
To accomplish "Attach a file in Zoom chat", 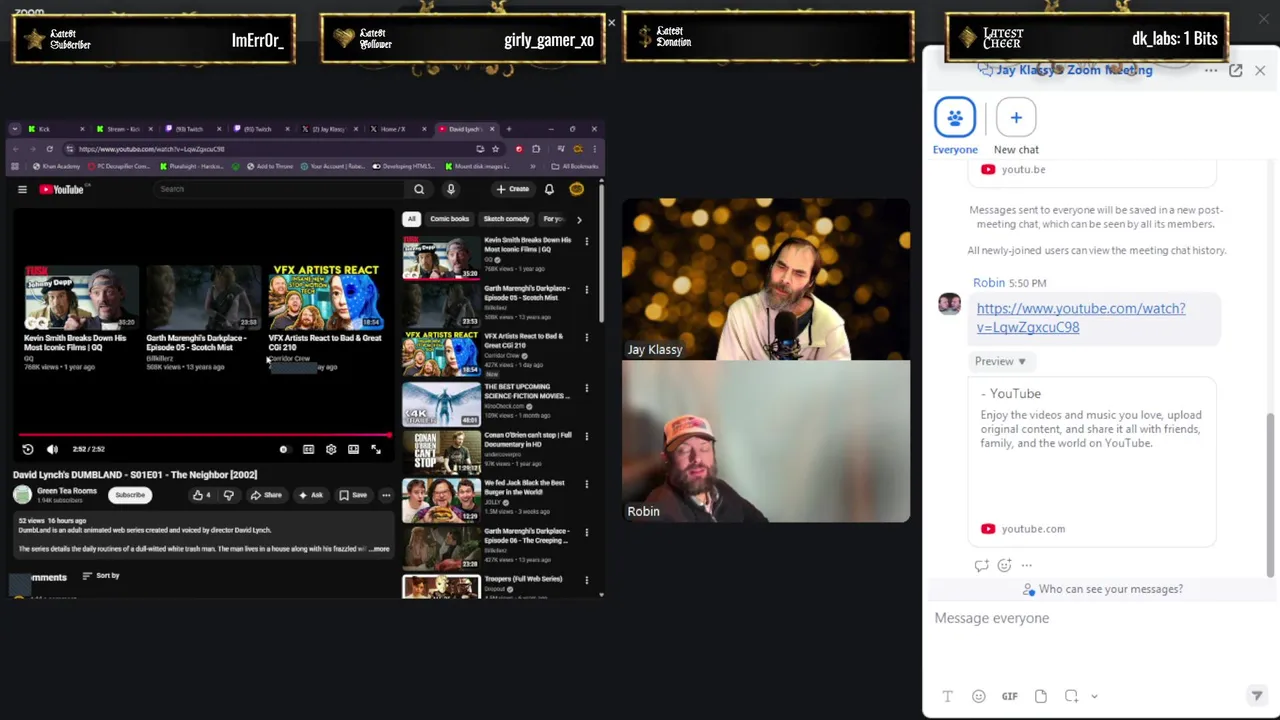I will 1041,696.
